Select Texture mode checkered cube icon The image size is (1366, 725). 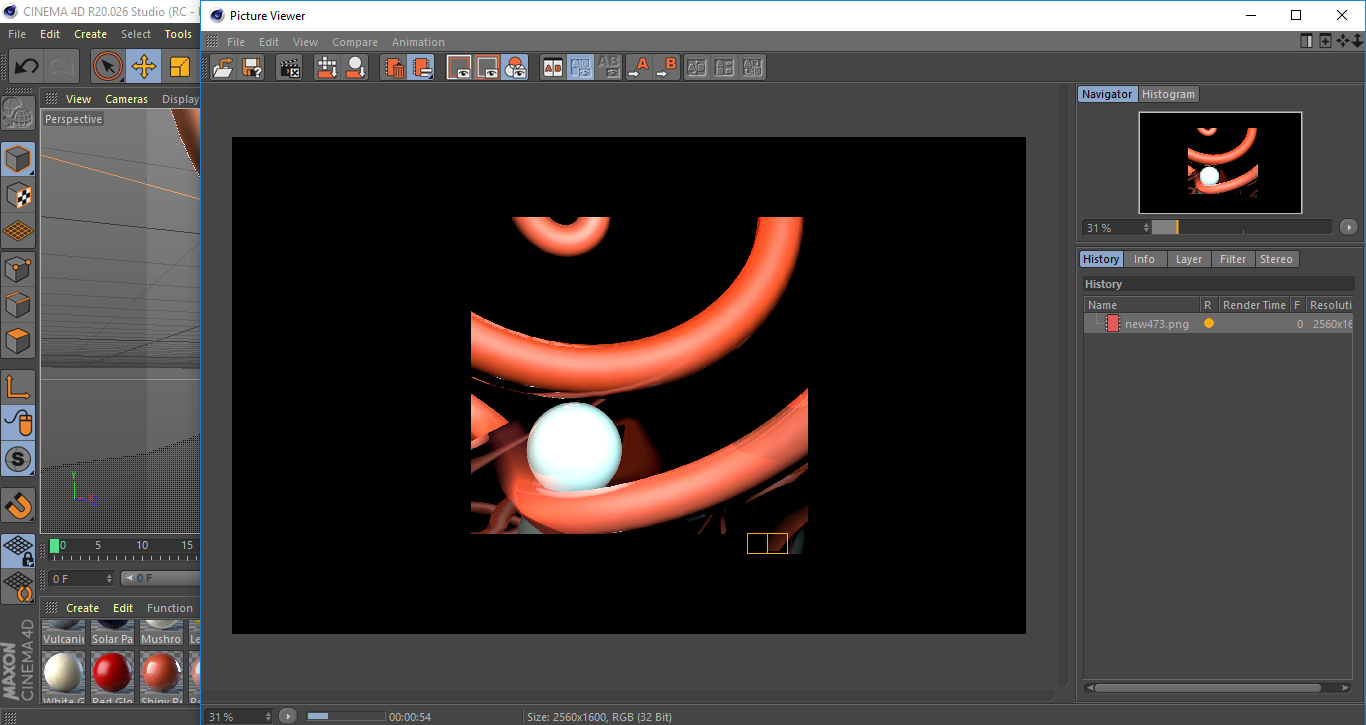tap(18, 196)
